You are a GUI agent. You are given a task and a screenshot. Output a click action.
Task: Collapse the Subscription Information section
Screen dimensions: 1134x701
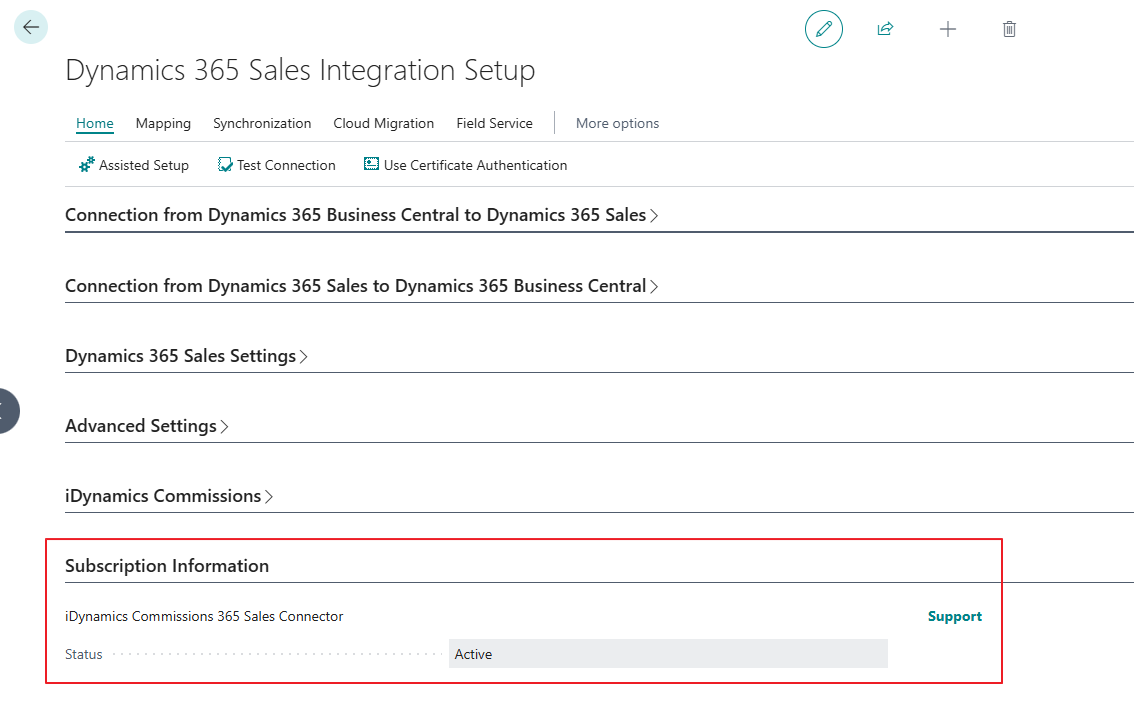[167, 566]
